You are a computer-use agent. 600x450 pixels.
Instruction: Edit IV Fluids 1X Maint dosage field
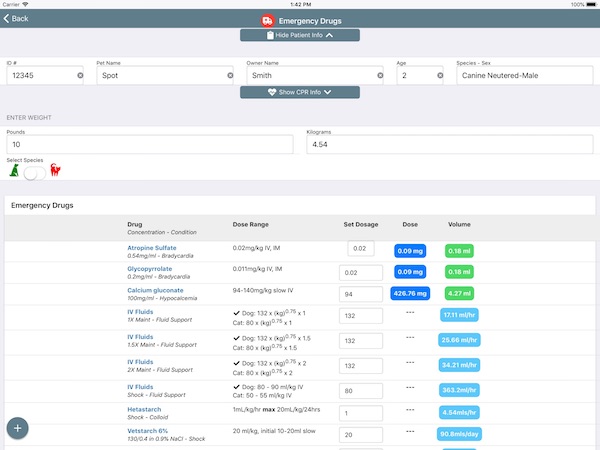[361, 316]
